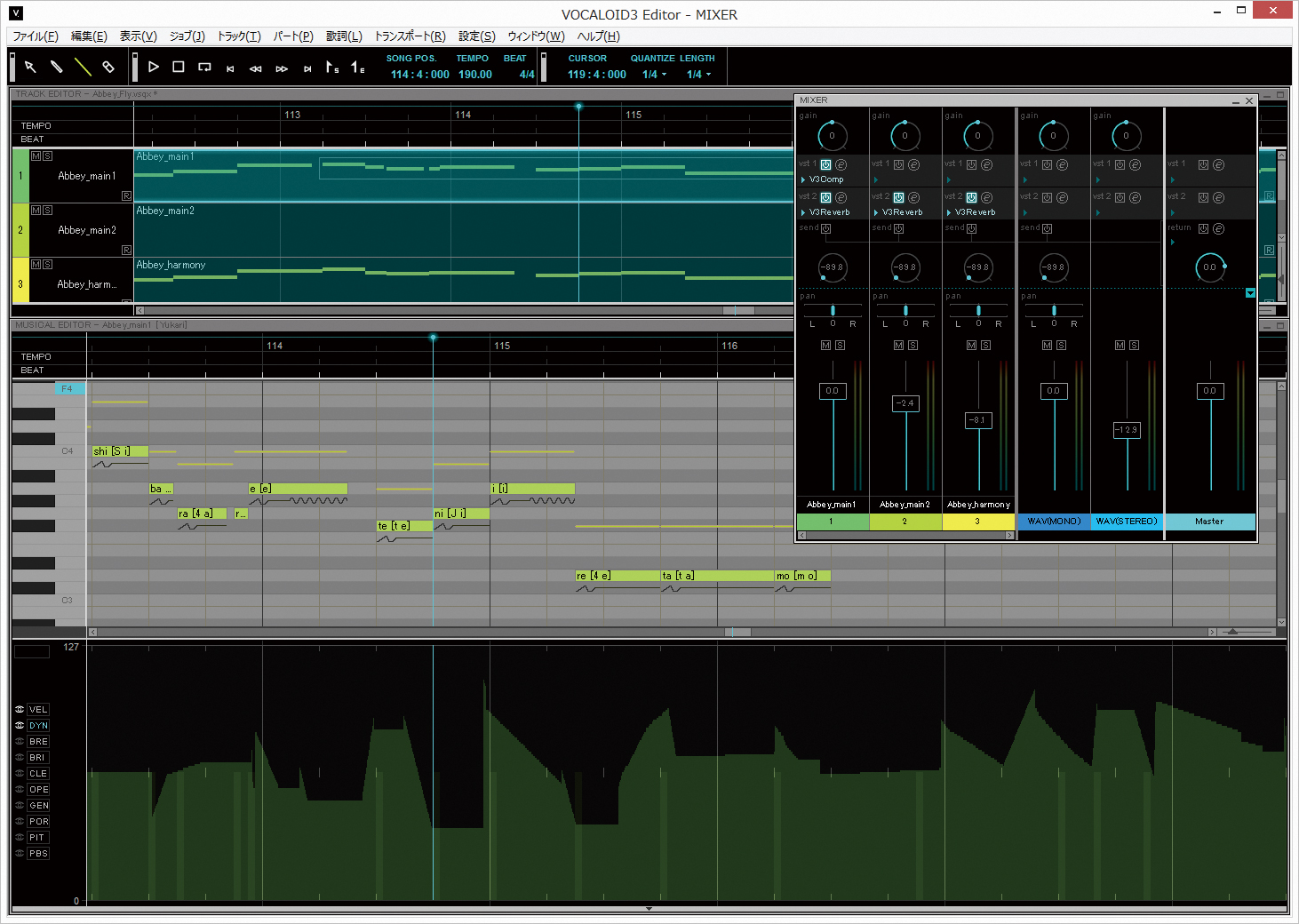Image resolution: width=1299 pixels, height=924 pixels.
Task: Open the トラック(T) menu
Action: [239, 36]
